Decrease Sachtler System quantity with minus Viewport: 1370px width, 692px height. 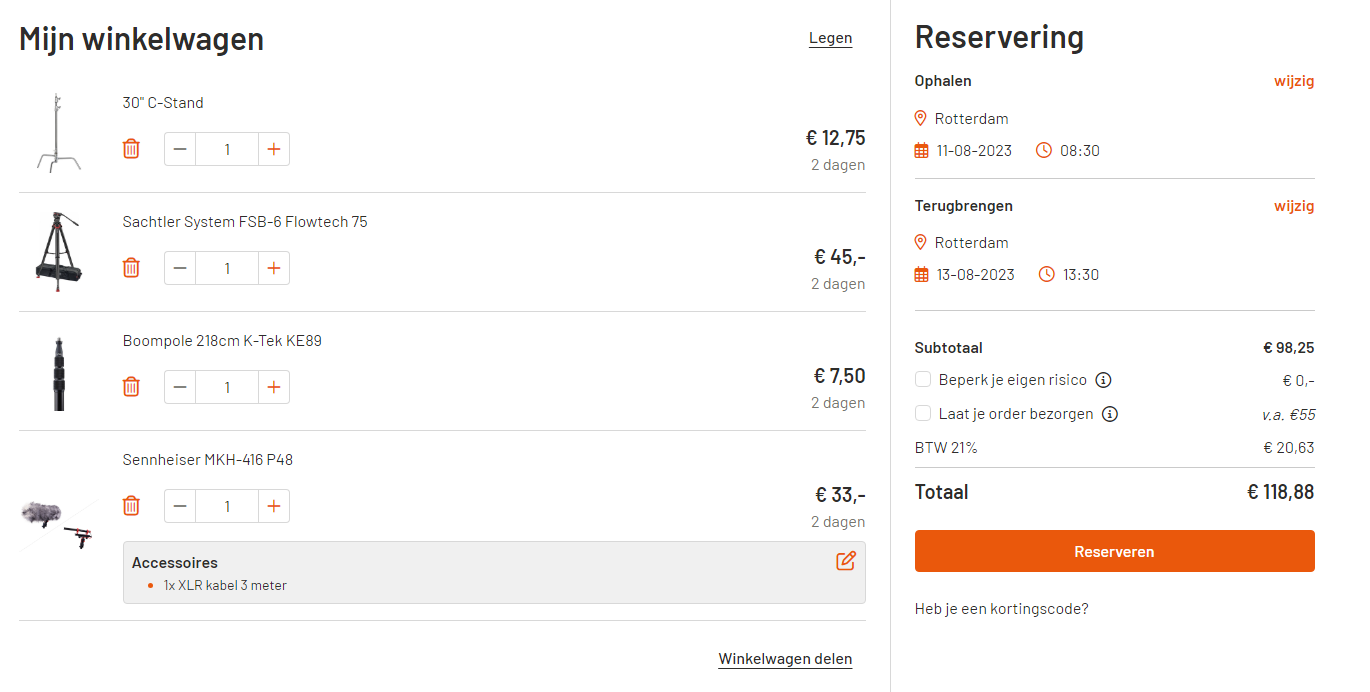[x=180, y=268]
